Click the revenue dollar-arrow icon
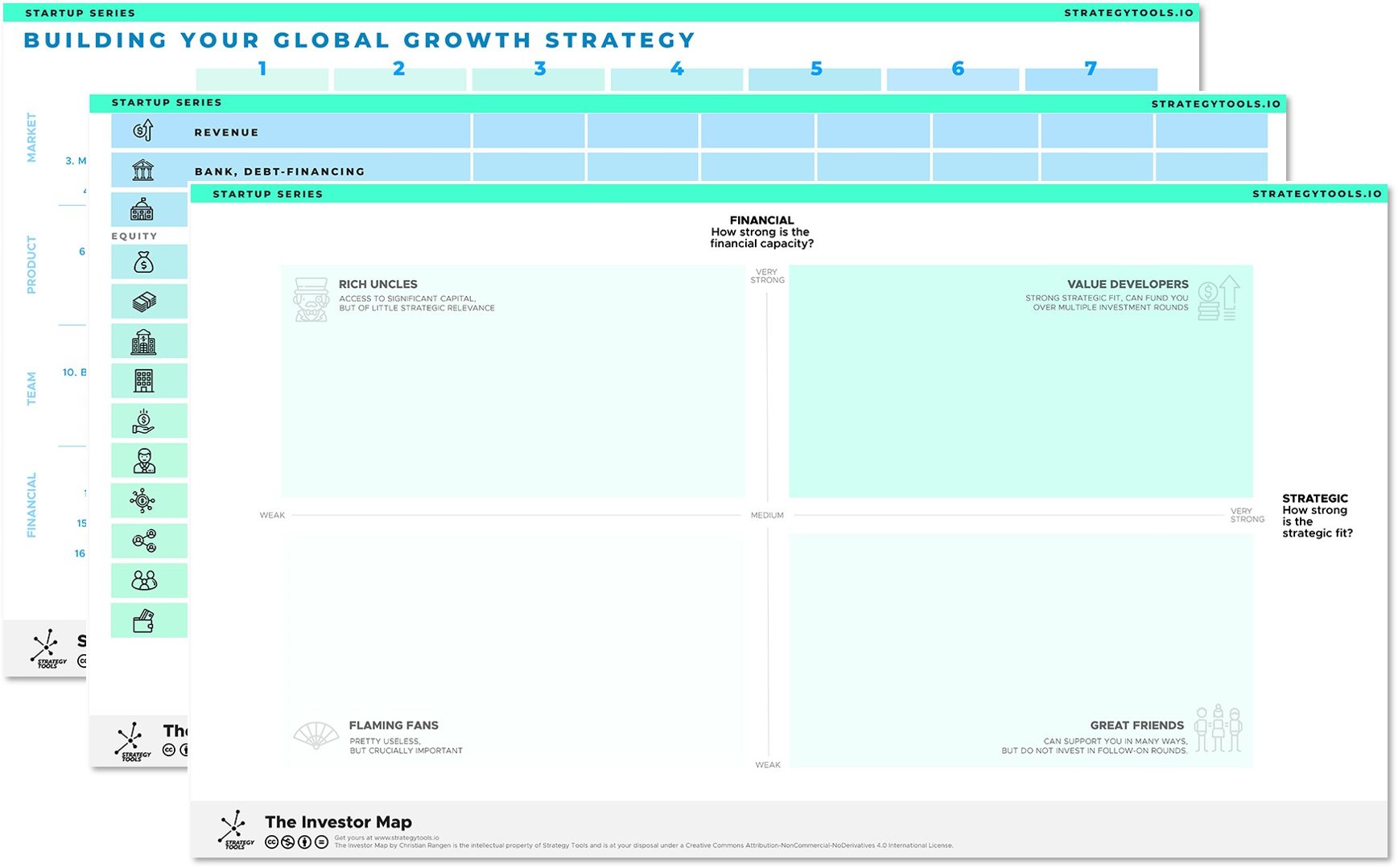 tap(143, 130)
